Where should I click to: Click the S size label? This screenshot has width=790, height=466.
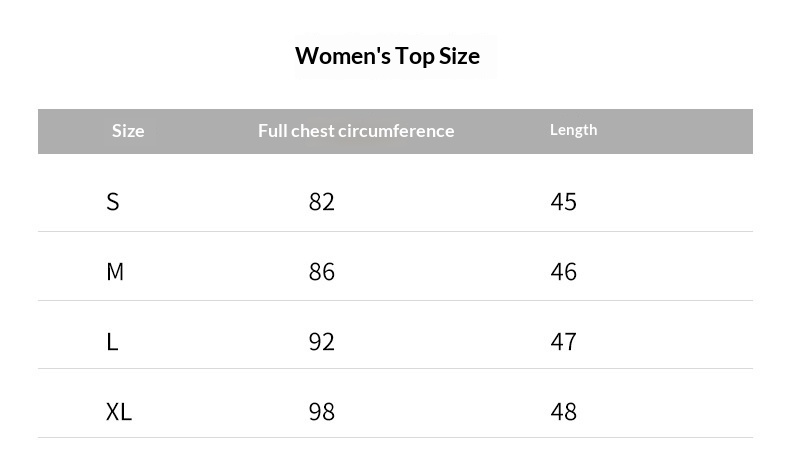[113, 202]
